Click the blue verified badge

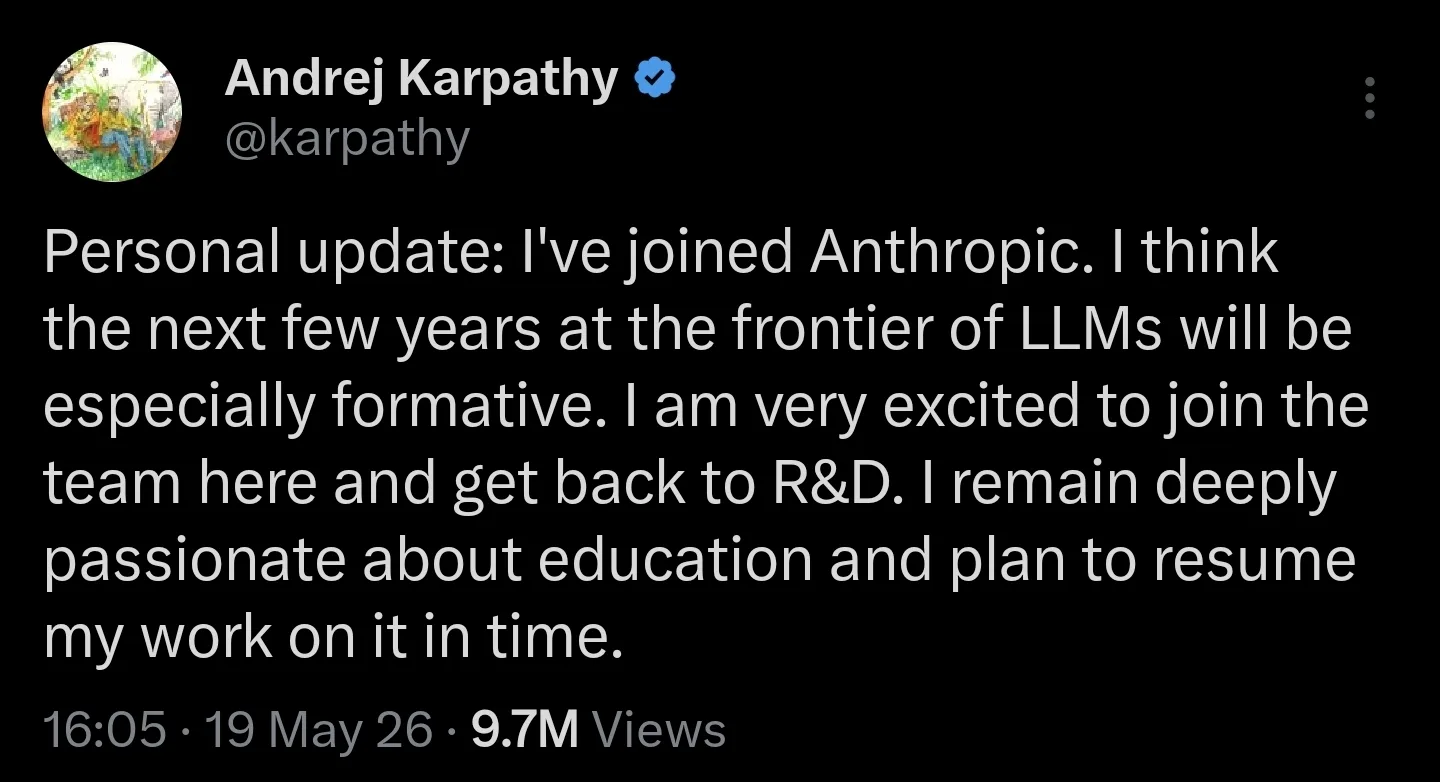656,78
